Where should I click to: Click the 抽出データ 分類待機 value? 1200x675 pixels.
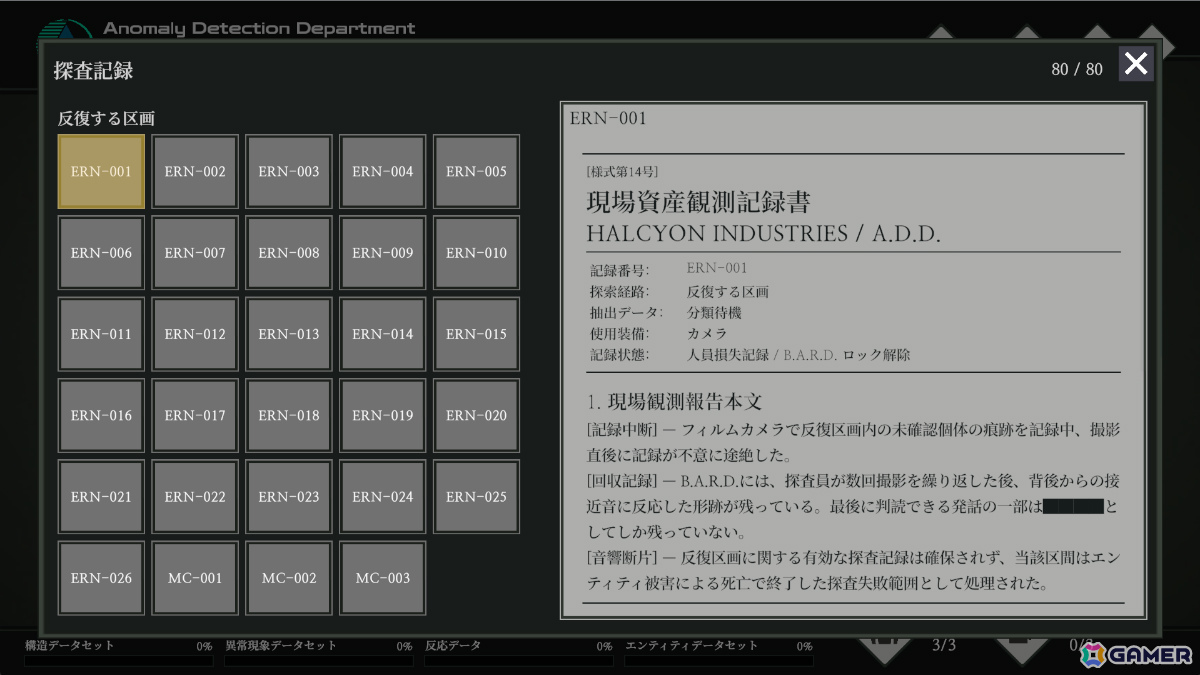(714, 312)
